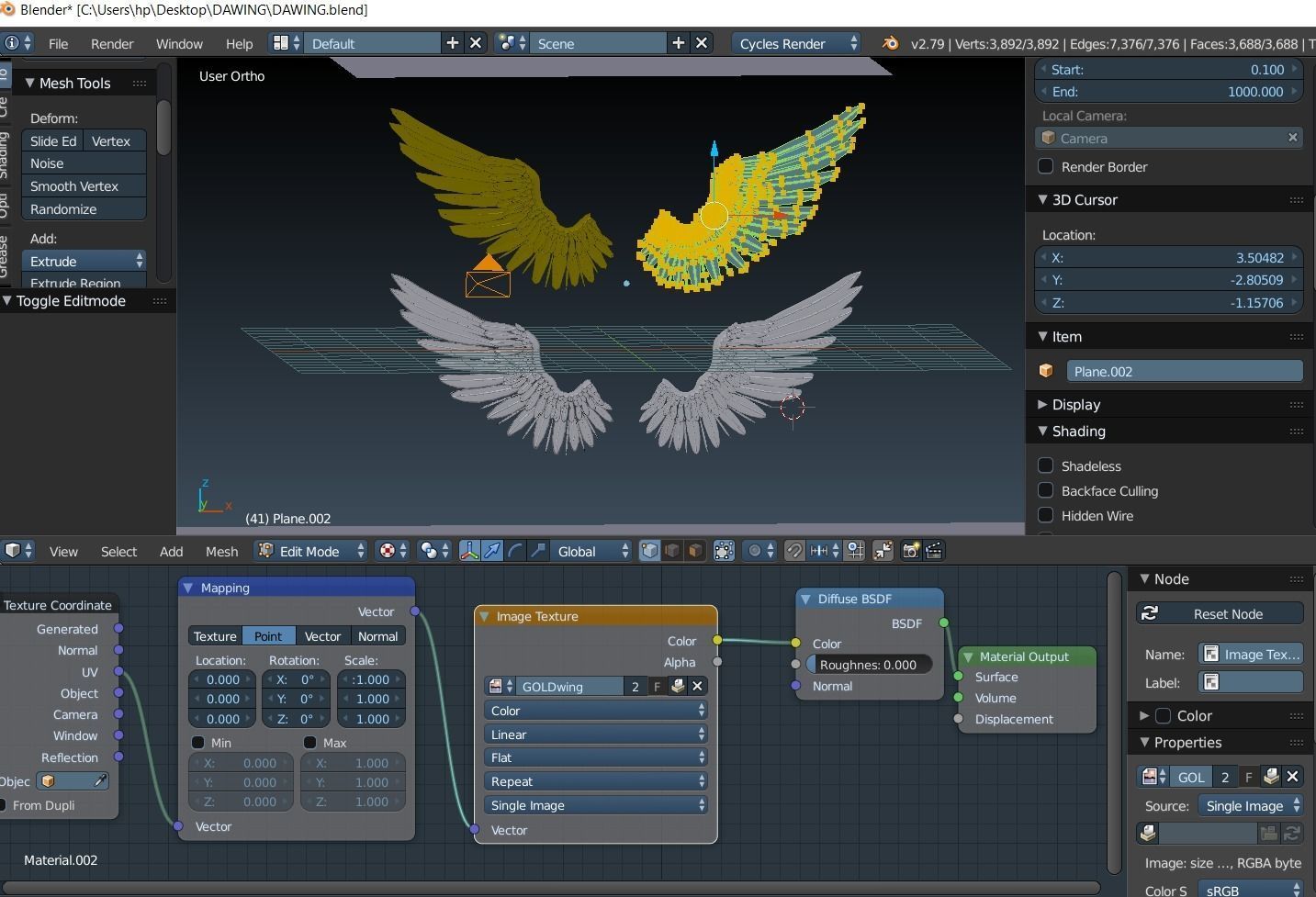Viewport: 1316px width, 897px height.
Task: Open the Cycles Render engine dropdown
Action: coord(797,43)
